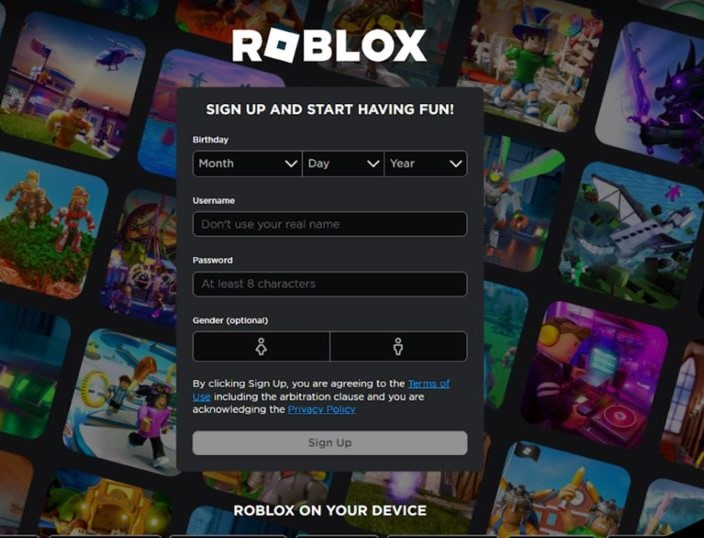Focus the Username input field

click(x=330, y=224)
